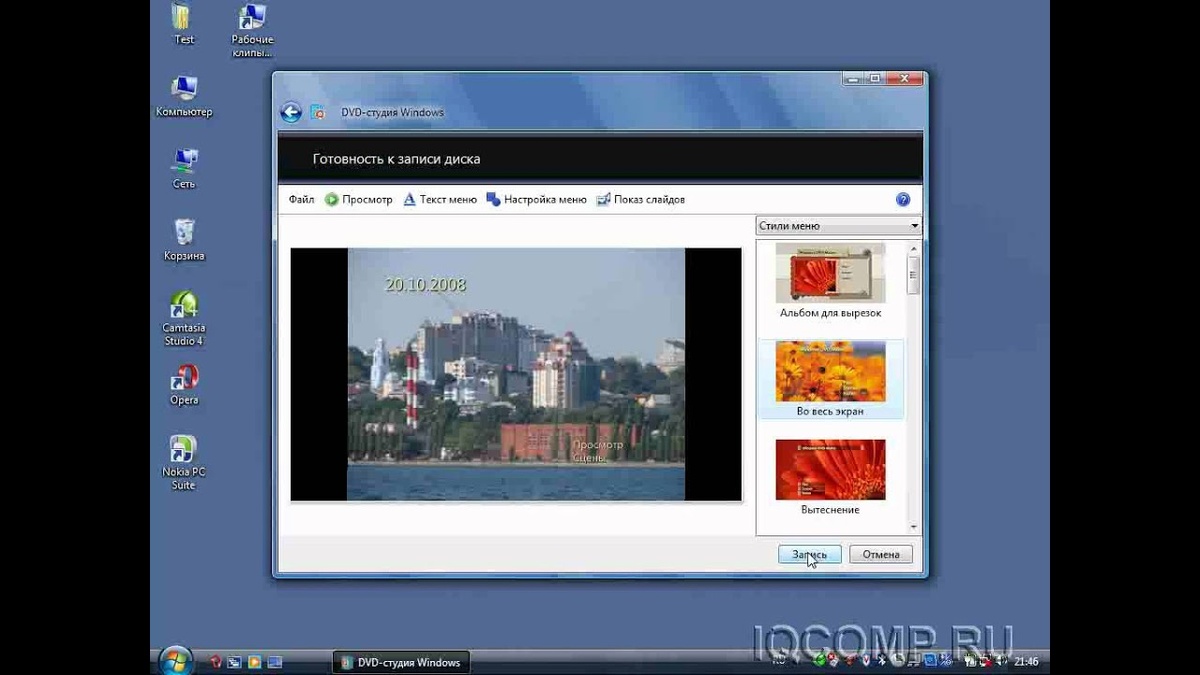Select the Рабочие клипы desktop shortcut
The height and width of the screenshot is (675, 1200).
click(x=252, y=31)
